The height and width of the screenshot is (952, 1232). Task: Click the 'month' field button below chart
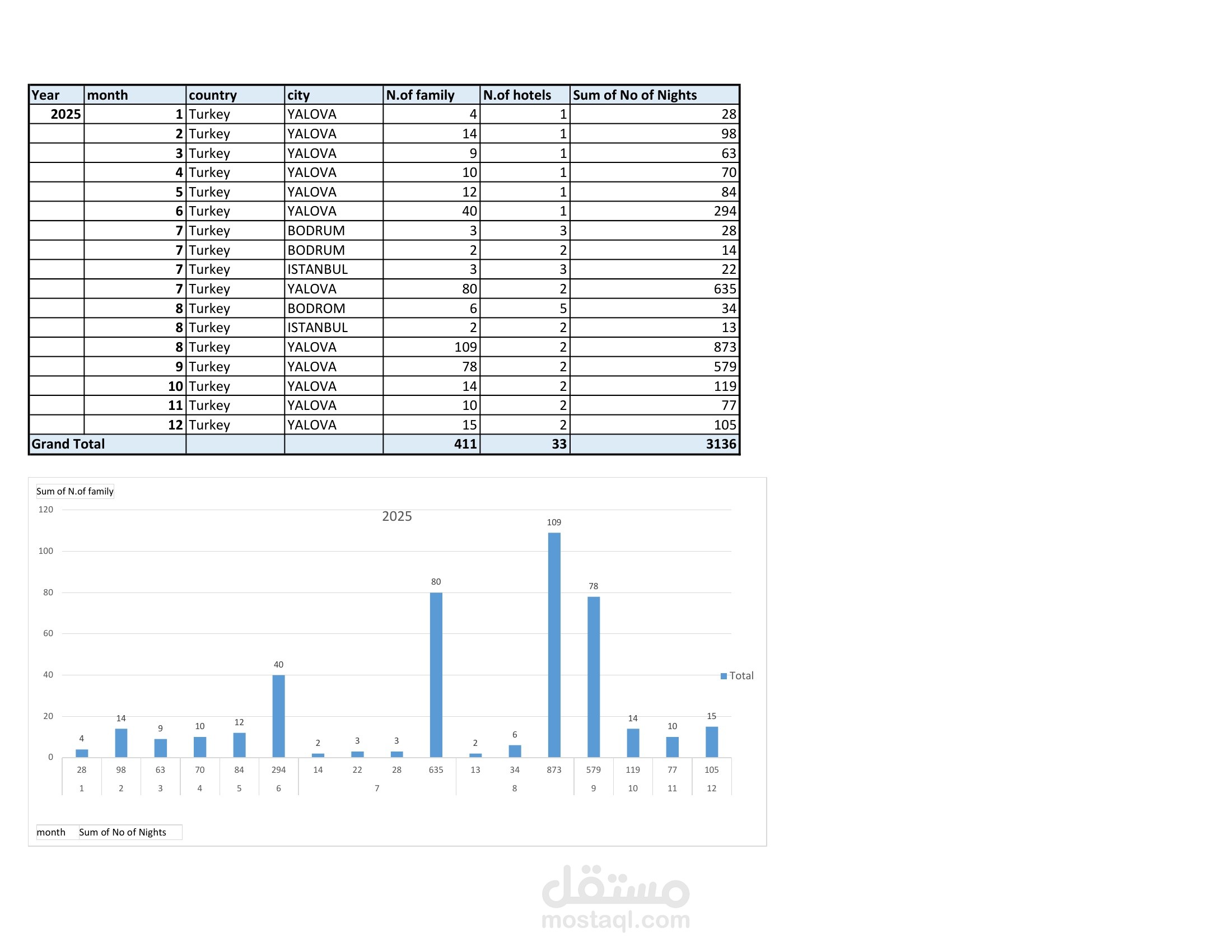(x=52, y=832)
